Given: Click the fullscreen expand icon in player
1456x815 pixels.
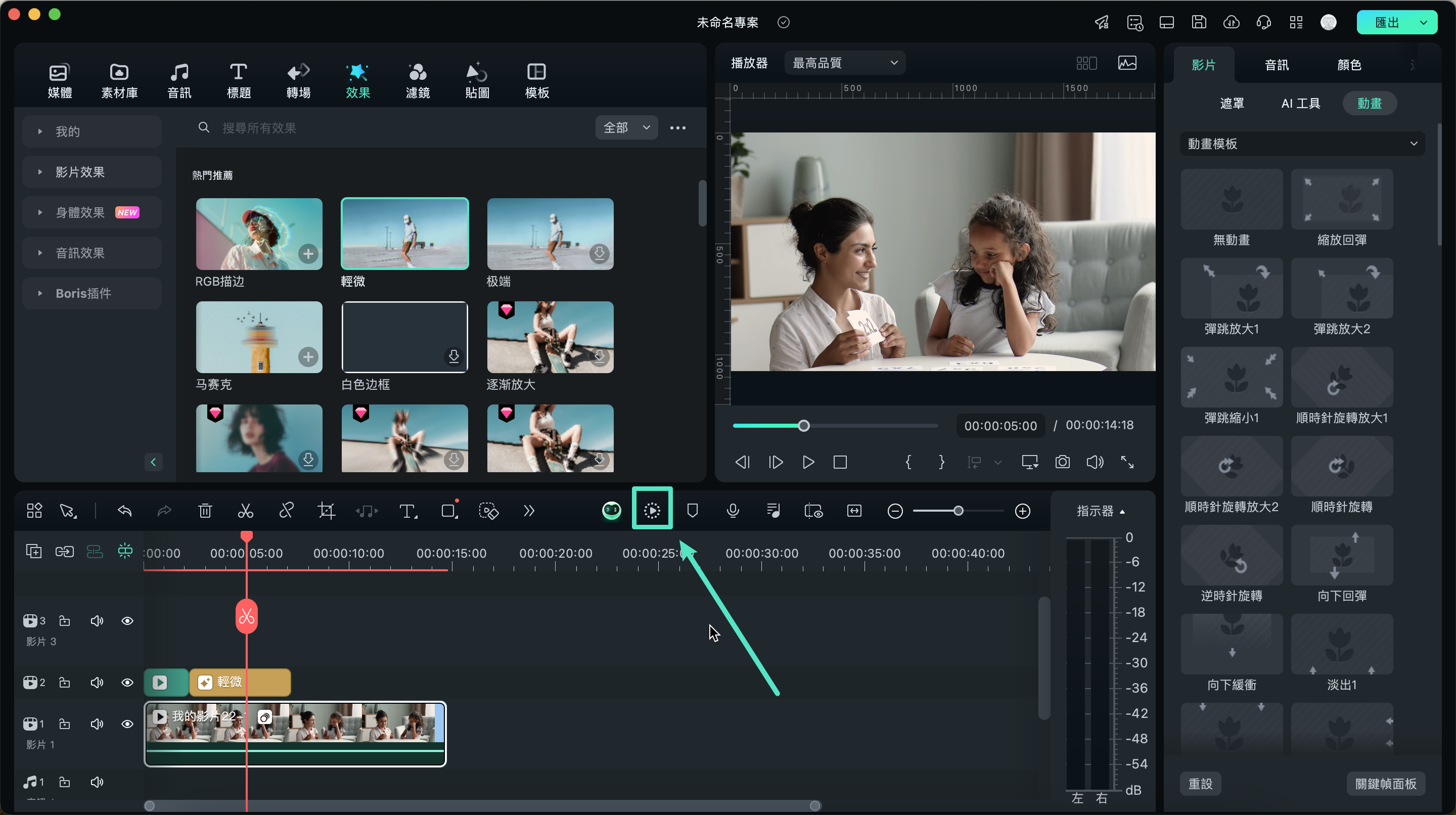Looking at the screenshot, I should tap(1127, 462).
